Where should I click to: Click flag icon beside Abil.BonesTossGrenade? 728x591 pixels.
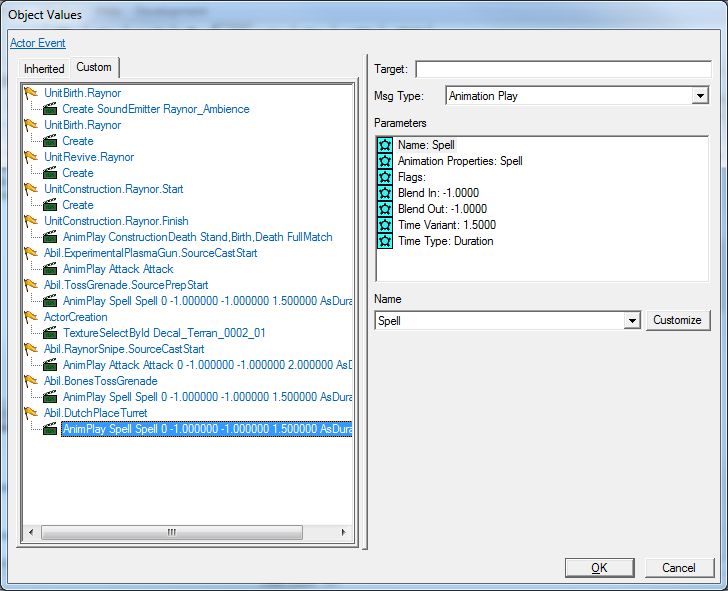coord(31,380)
